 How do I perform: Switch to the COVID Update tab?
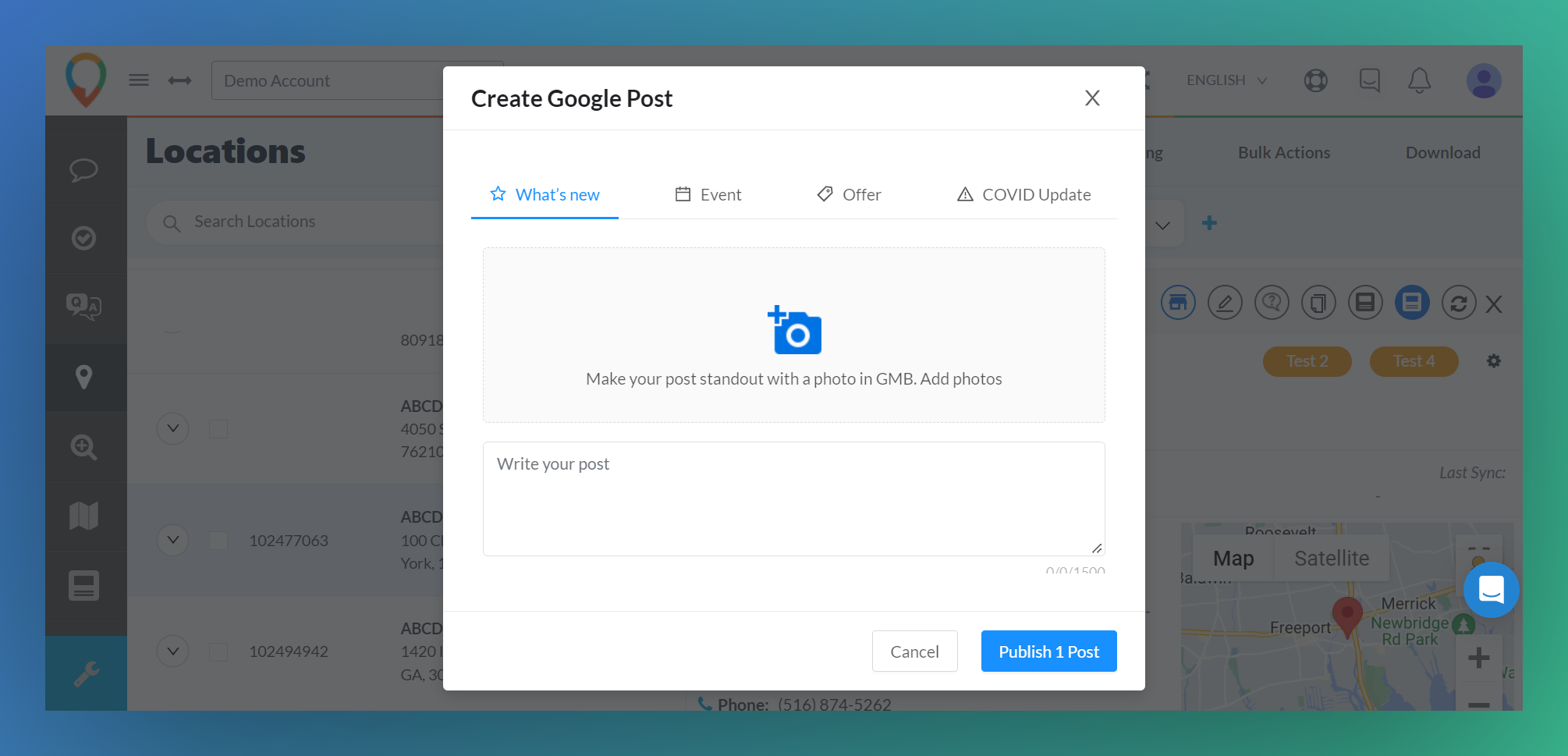click(x=1023, y=194)
